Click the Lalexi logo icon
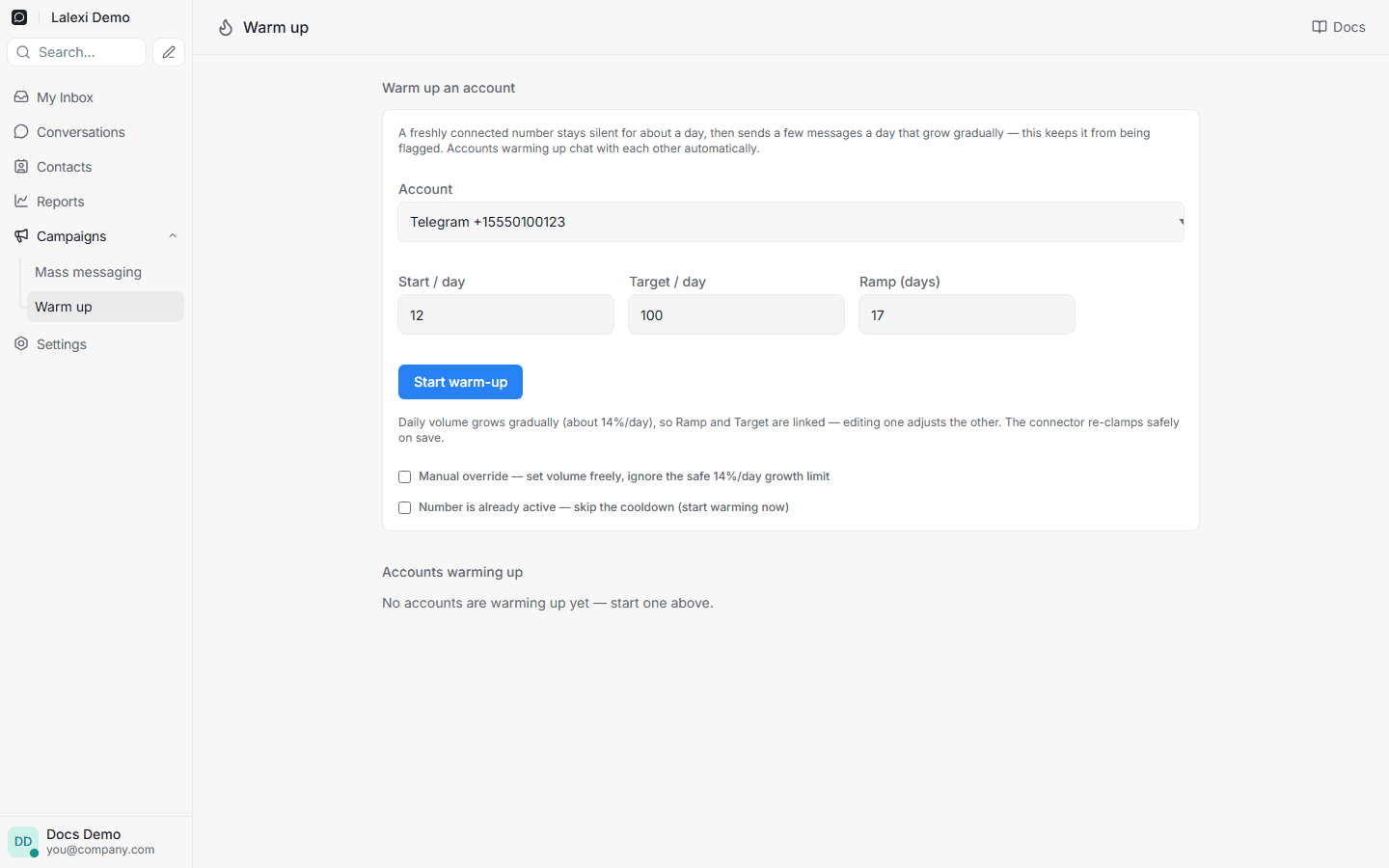The width and height of the screenshot is (1389, 868). (x=19, y=17)
